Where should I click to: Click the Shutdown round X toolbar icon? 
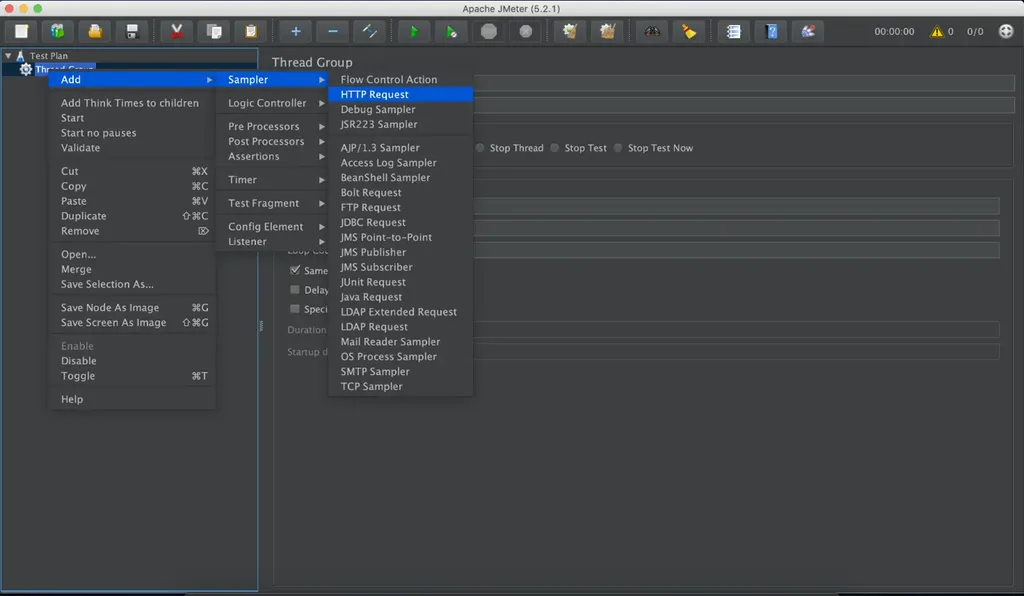point(526,31)
